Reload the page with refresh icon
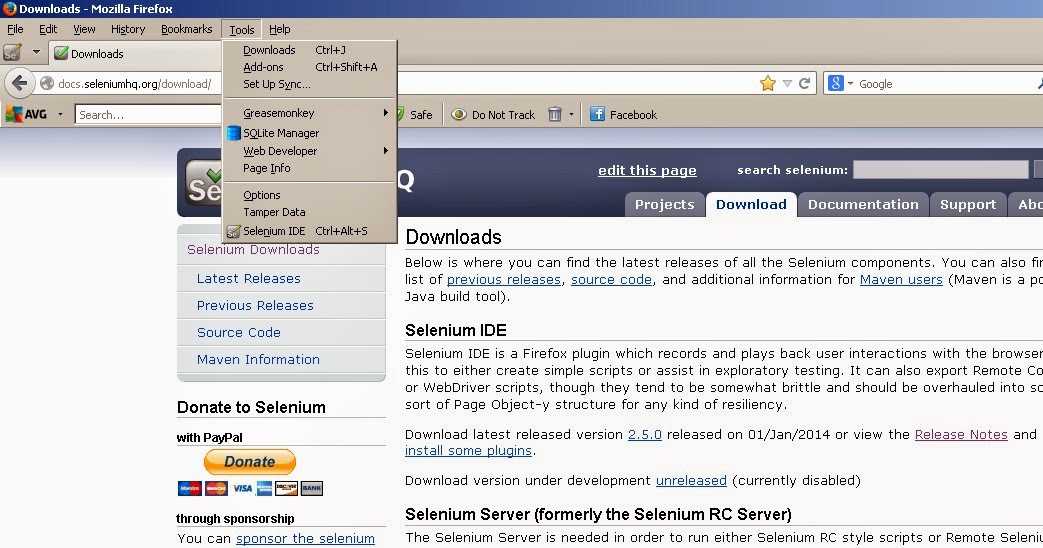The image size is (1043, 548). [x=804, y=84]
